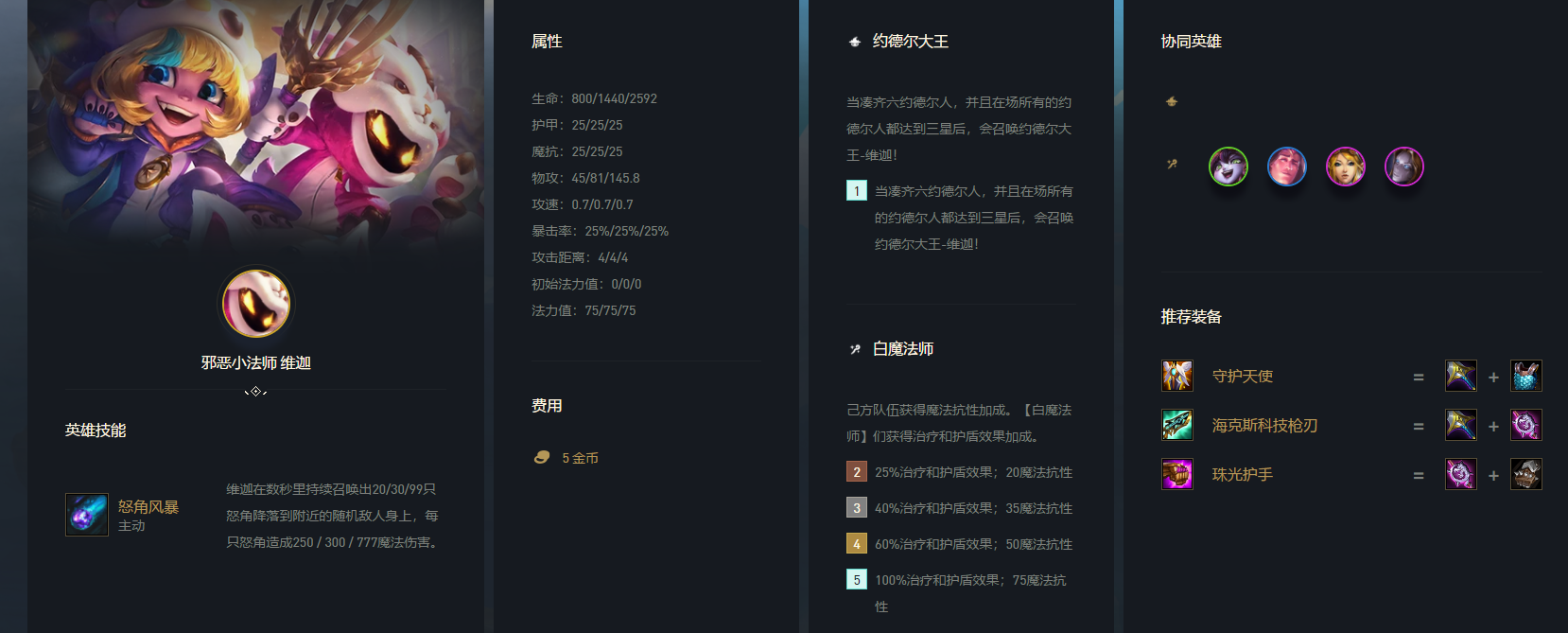Image resolution: width=1568 pixels, height=633 pixels.
Task: Open the 海克斯科技枪刃 item name link
Action: 1264,426
